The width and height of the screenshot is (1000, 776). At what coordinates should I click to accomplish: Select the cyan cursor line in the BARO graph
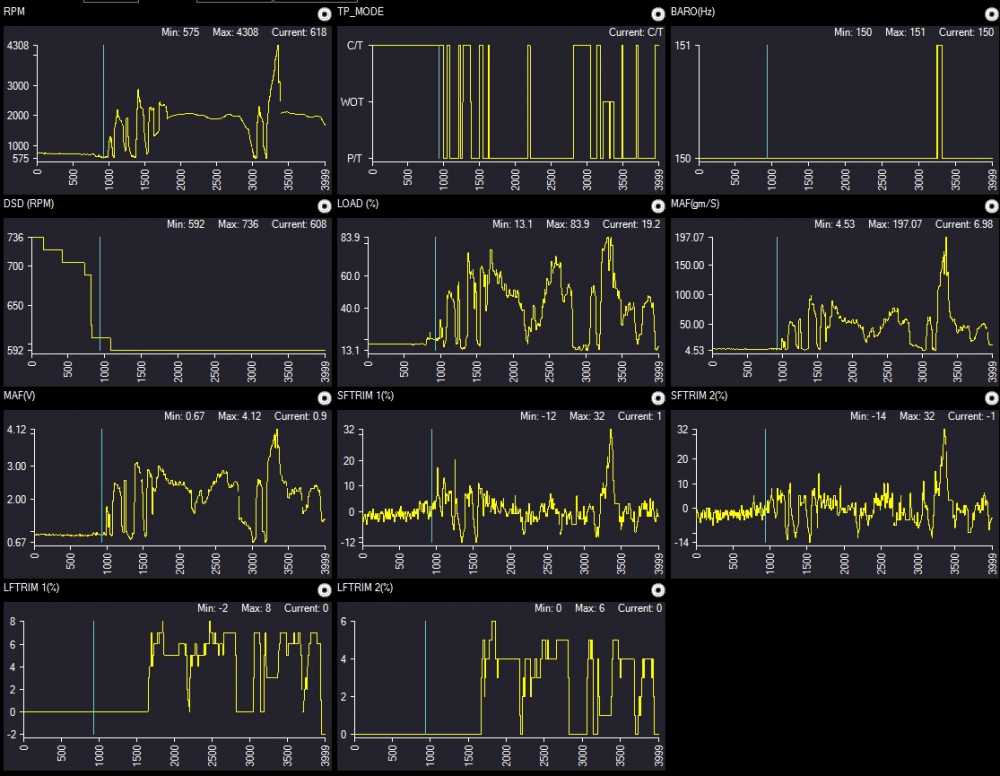(x=767, y=100)
